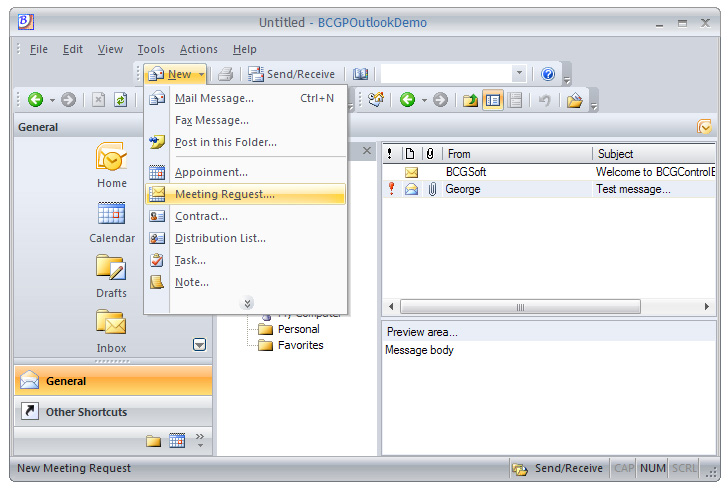Image resolution: width=728 pixels, height=490 pixels.
Task: Go to the Home shortcut icon
Action: pos(111,159)
